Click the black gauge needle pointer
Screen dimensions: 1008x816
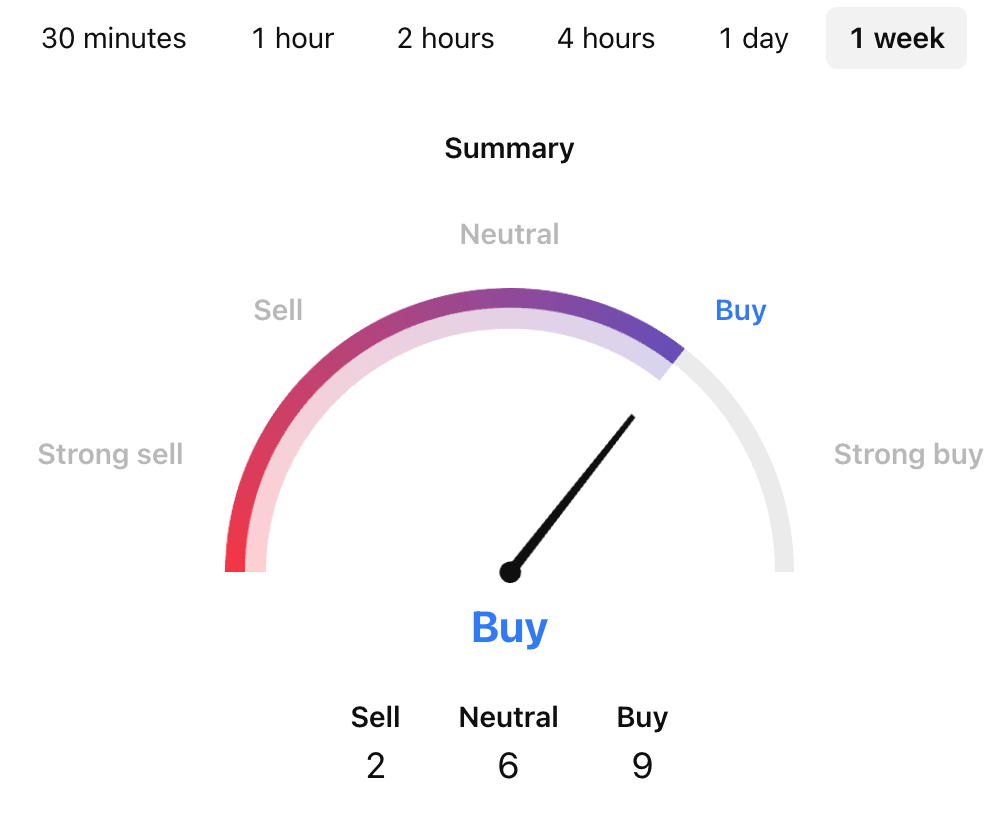(x=575, y=490)
